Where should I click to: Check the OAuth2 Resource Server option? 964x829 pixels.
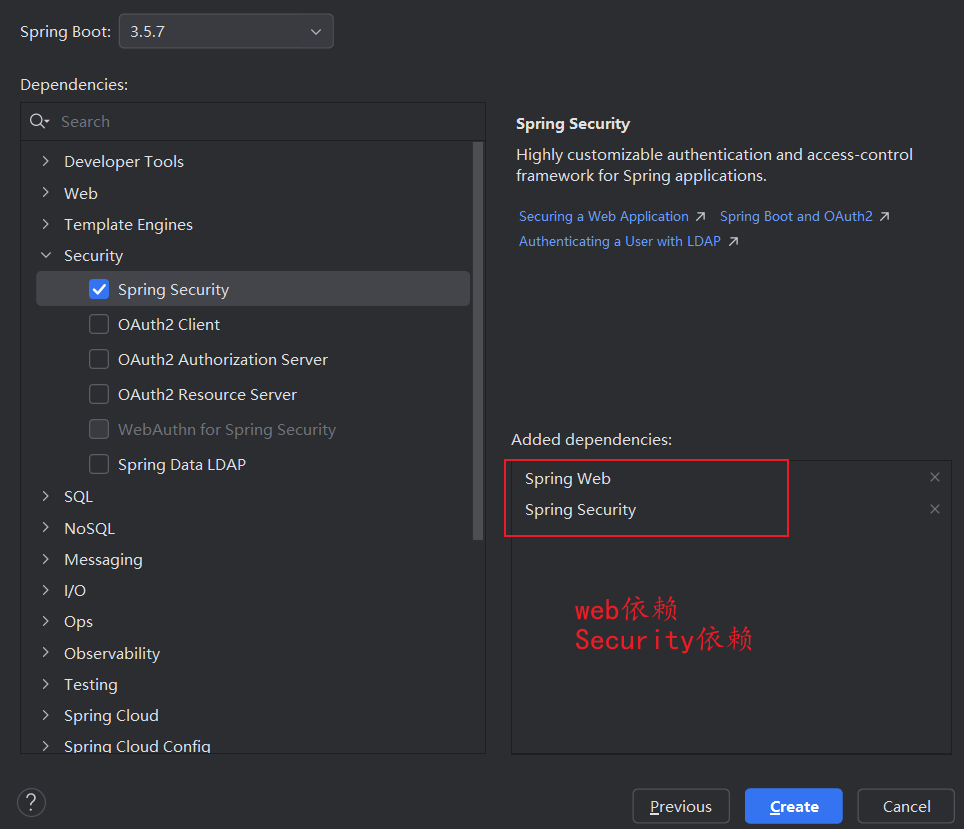click(99, 394)
